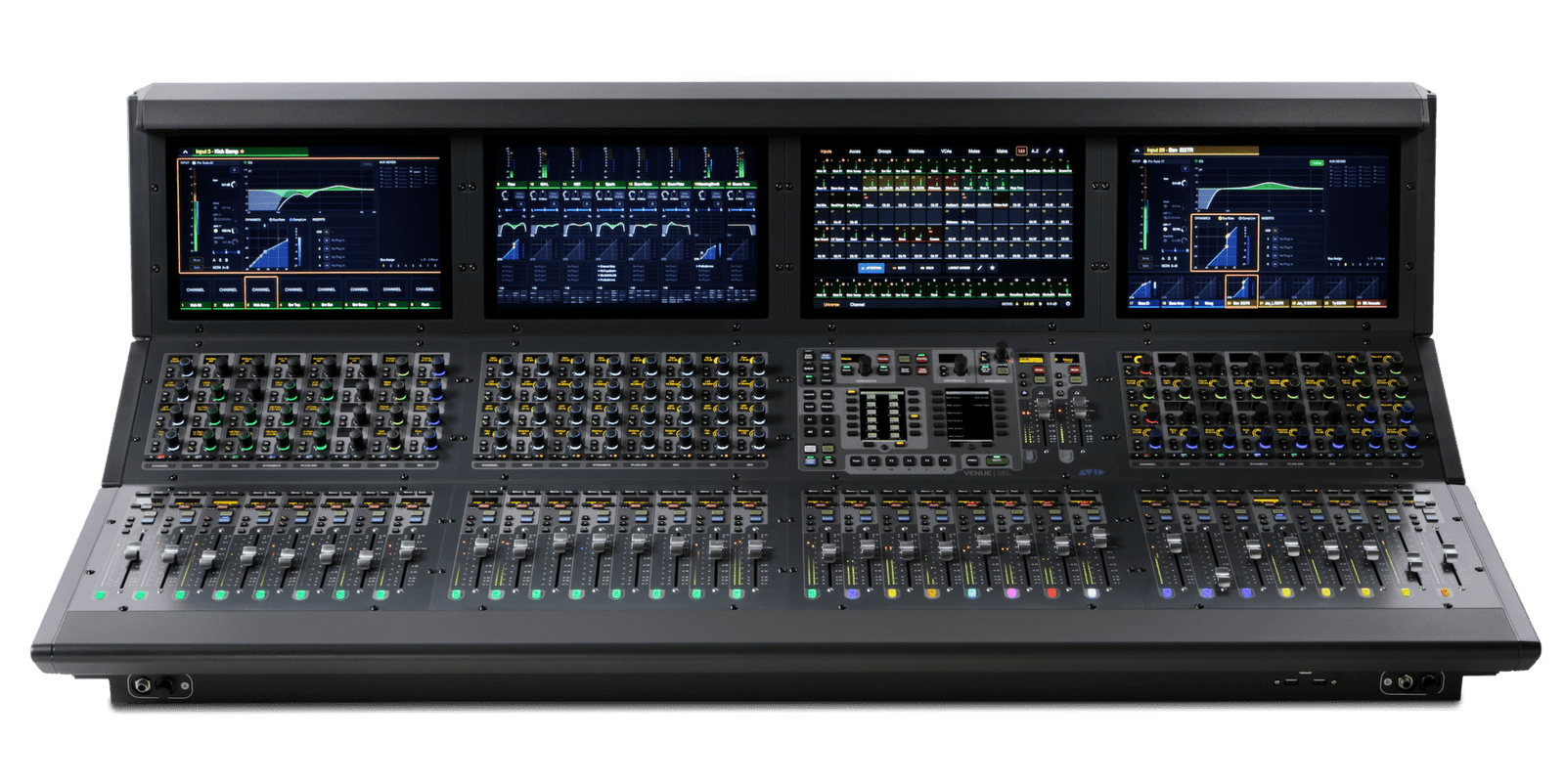Select the Channel view tab at screen bottom
Screen dimensions: 1565x784
857,304
